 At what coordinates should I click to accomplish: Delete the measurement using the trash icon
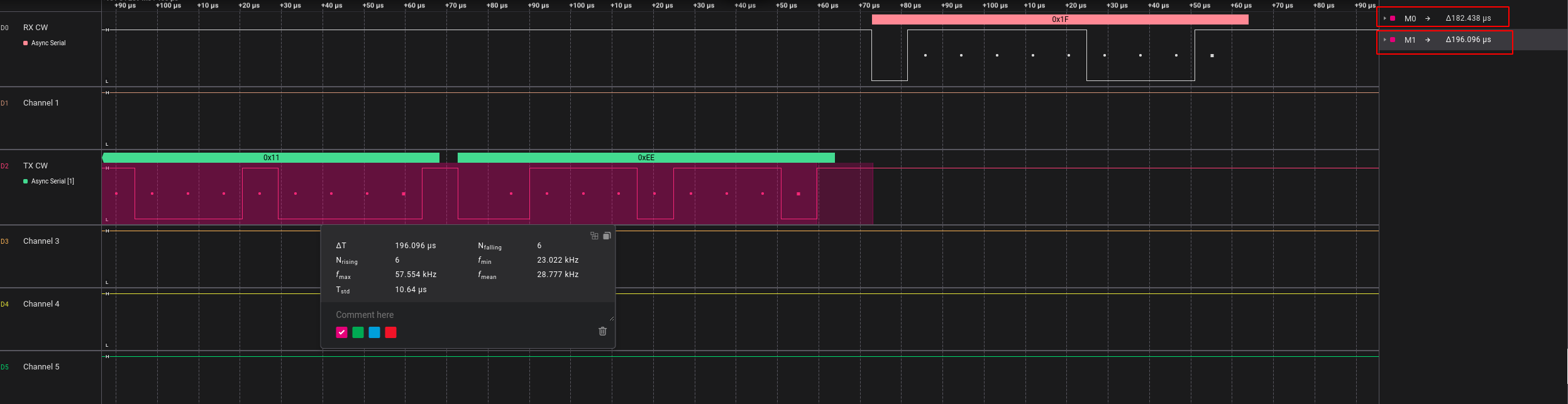pos(602,331)
